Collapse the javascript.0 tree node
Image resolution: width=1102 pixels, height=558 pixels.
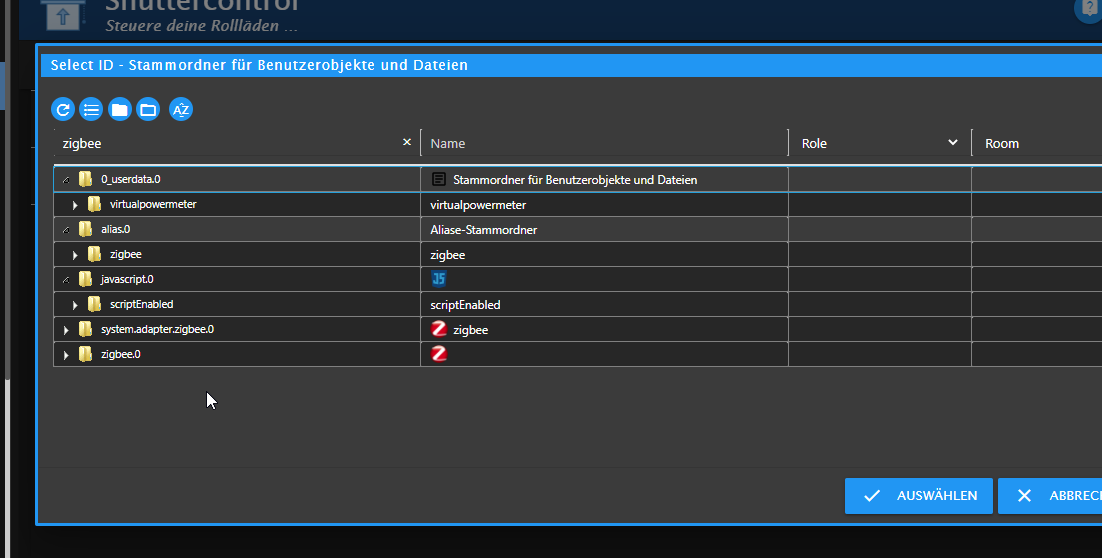[66, 280]
